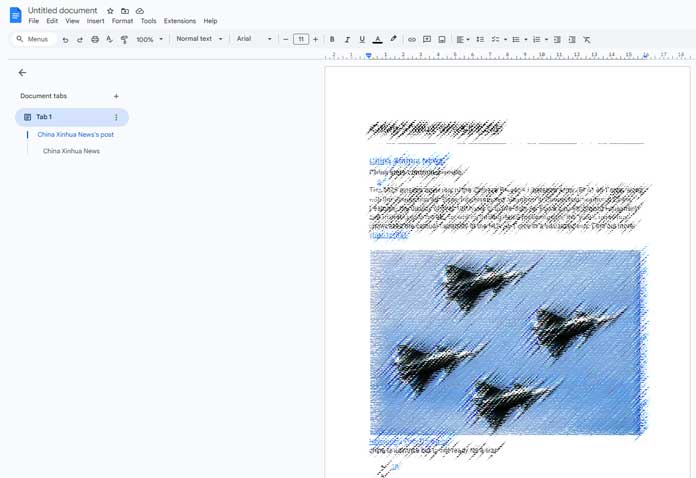The image size is (696, 478).
Task: Search the Menus box
Action: tap(32, 39)
